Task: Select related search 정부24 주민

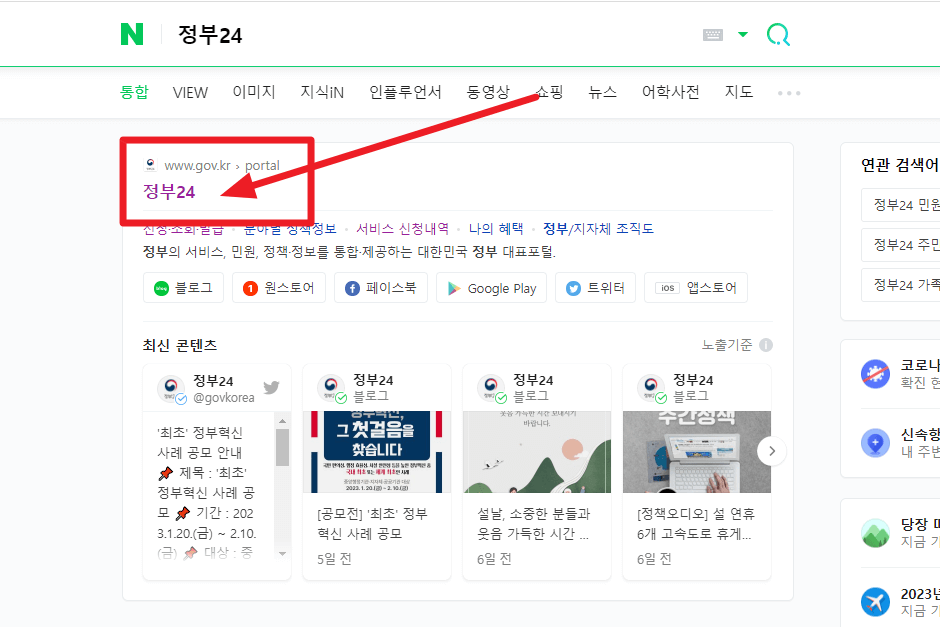Action: pos(900,245)
